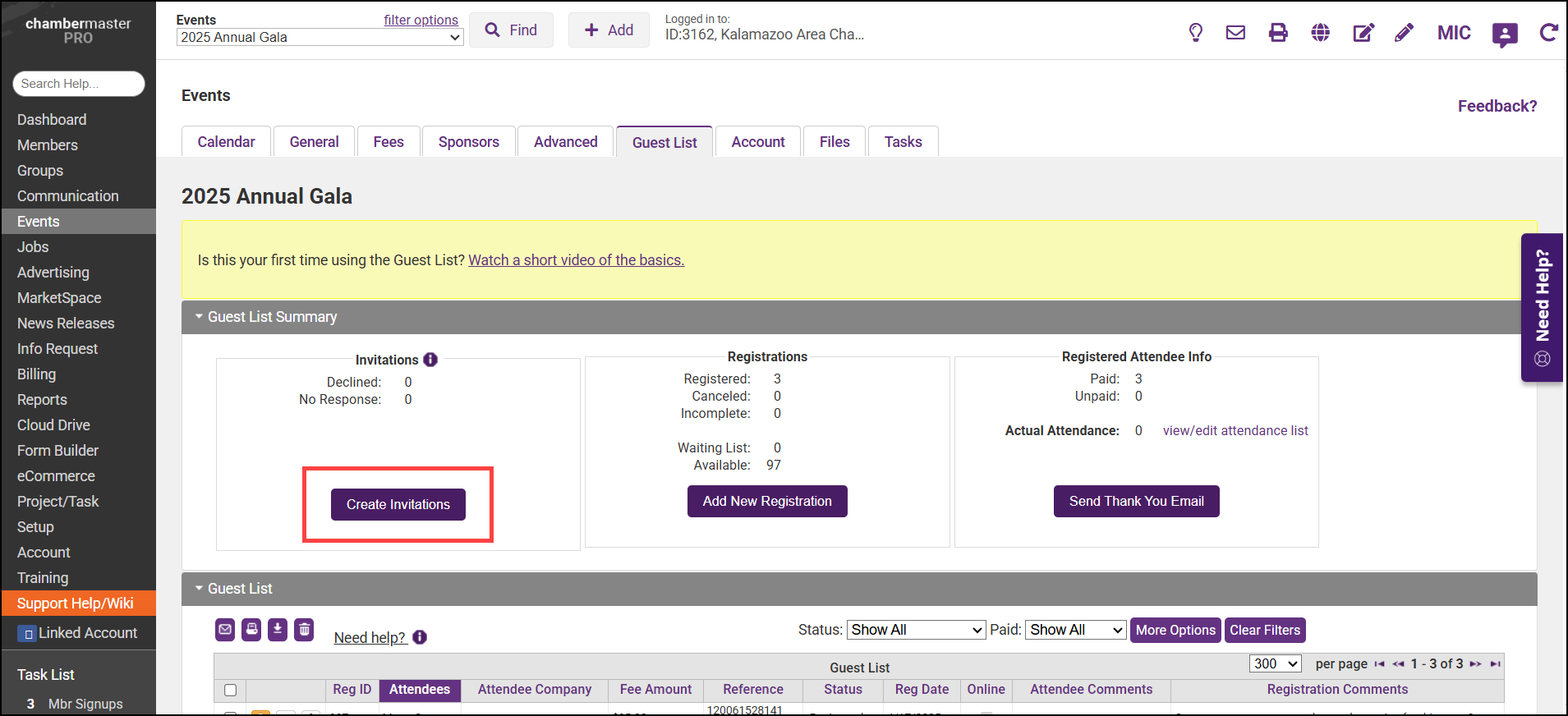
Task: Click the Create Invitations button
Action: coord(398,504)
